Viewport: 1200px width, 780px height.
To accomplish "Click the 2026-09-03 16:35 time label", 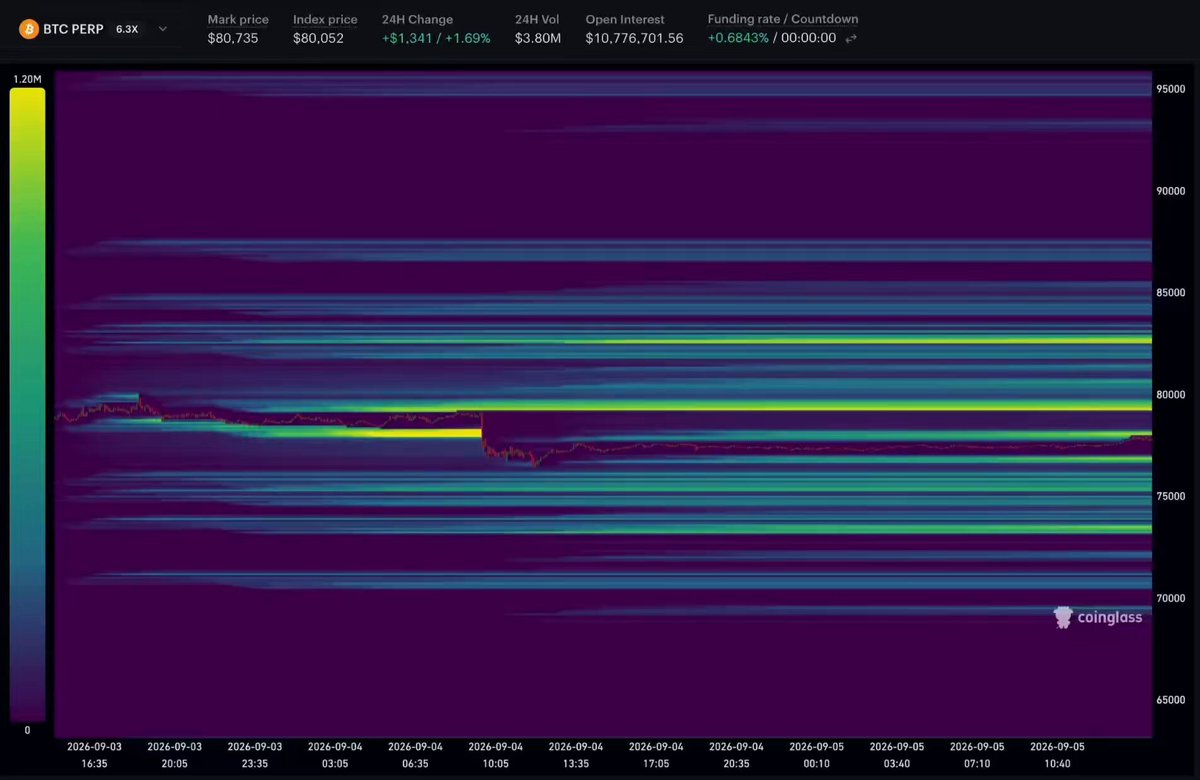I will click(x=94, y=755).
